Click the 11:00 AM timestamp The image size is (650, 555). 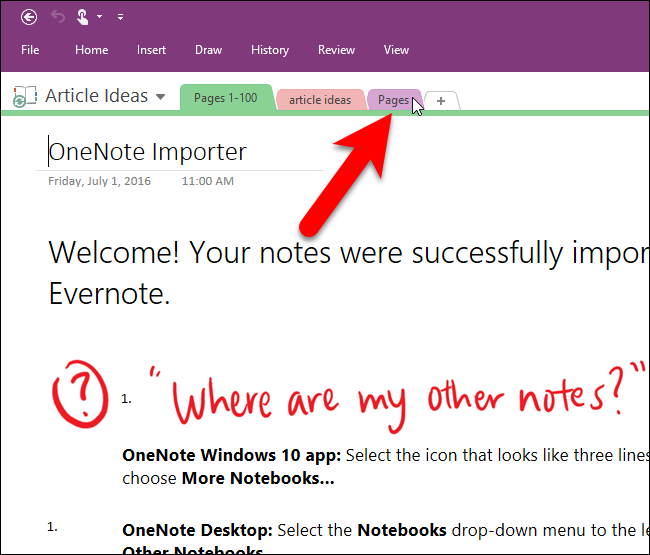[x=208, y=181]
